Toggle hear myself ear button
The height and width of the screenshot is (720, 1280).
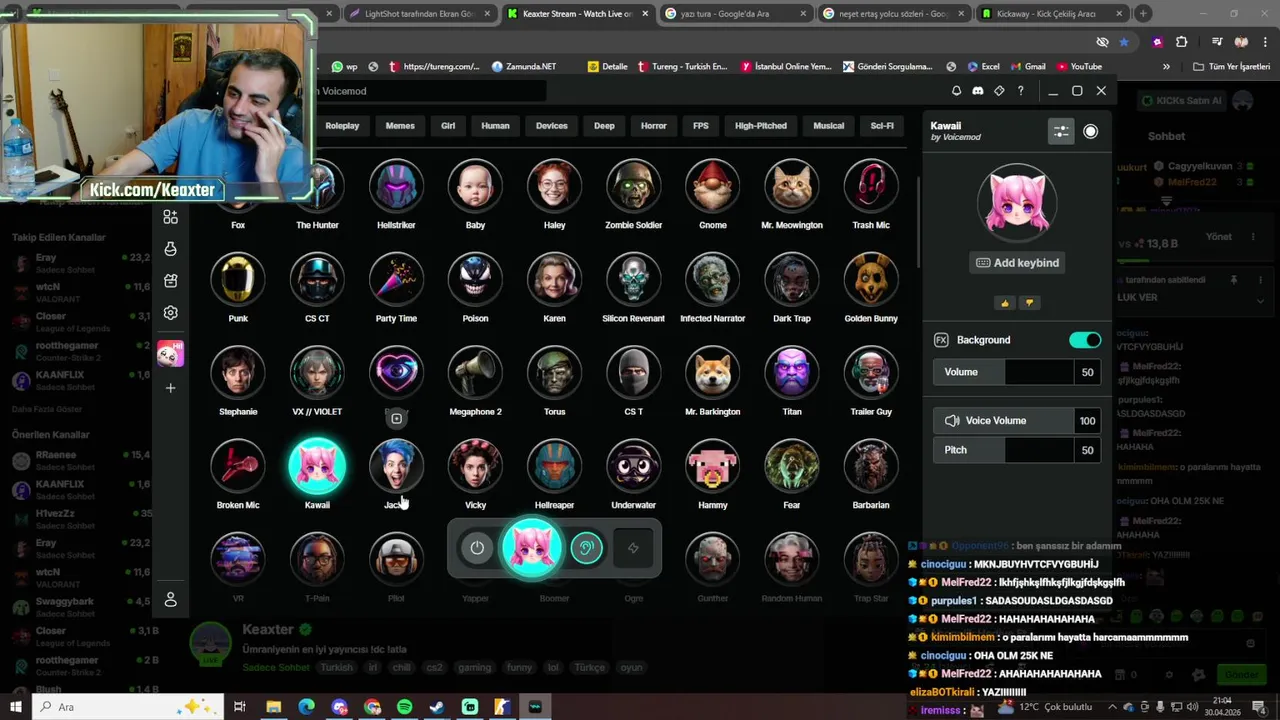(x=587, y=548)
